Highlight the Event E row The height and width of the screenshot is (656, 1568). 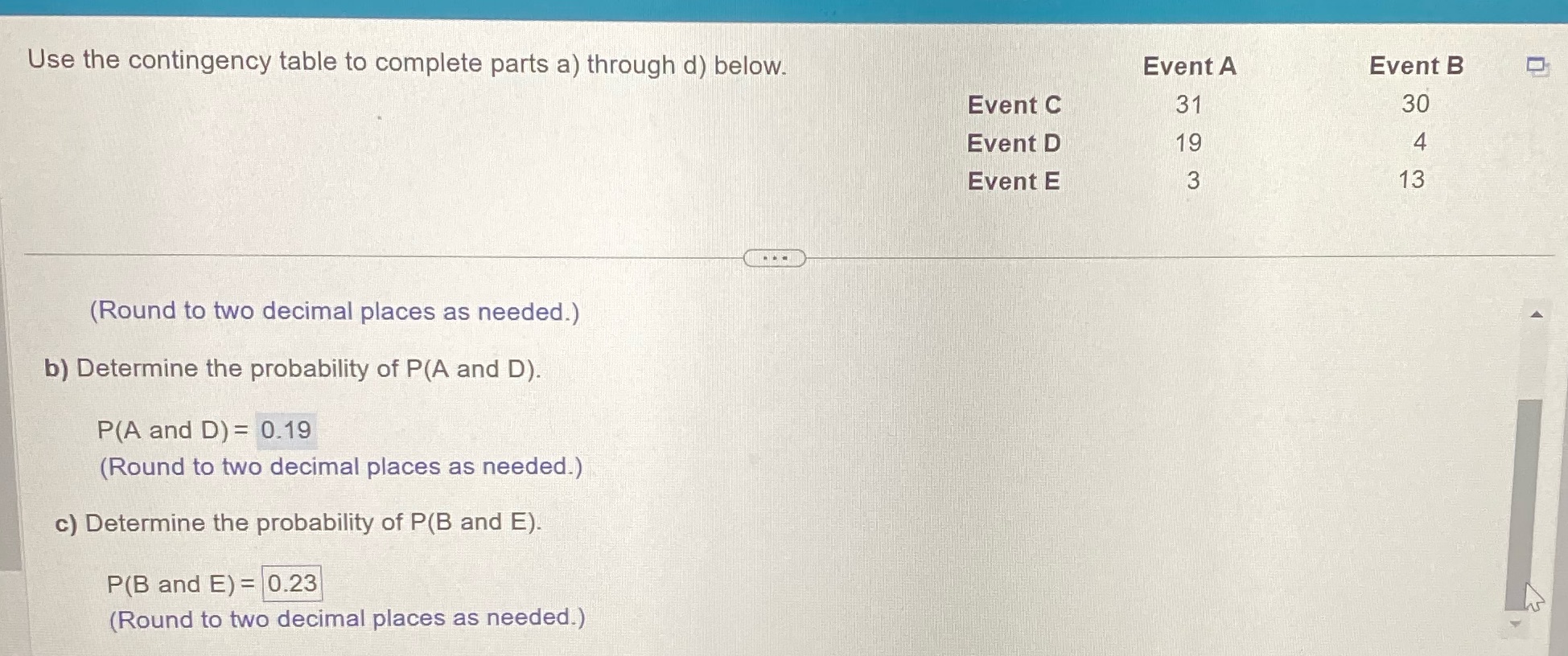[x=1013, y=181]
